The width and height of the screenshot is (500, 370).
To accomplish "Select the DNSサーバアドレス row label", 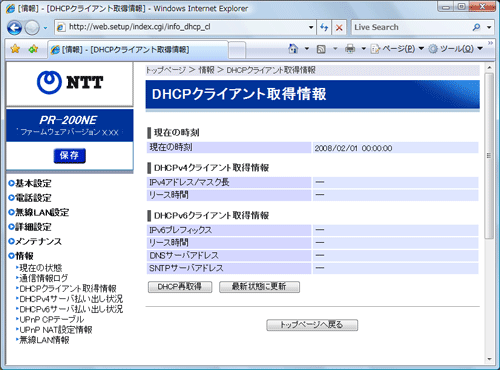I will pyautogui.click(x=184, y=256).
